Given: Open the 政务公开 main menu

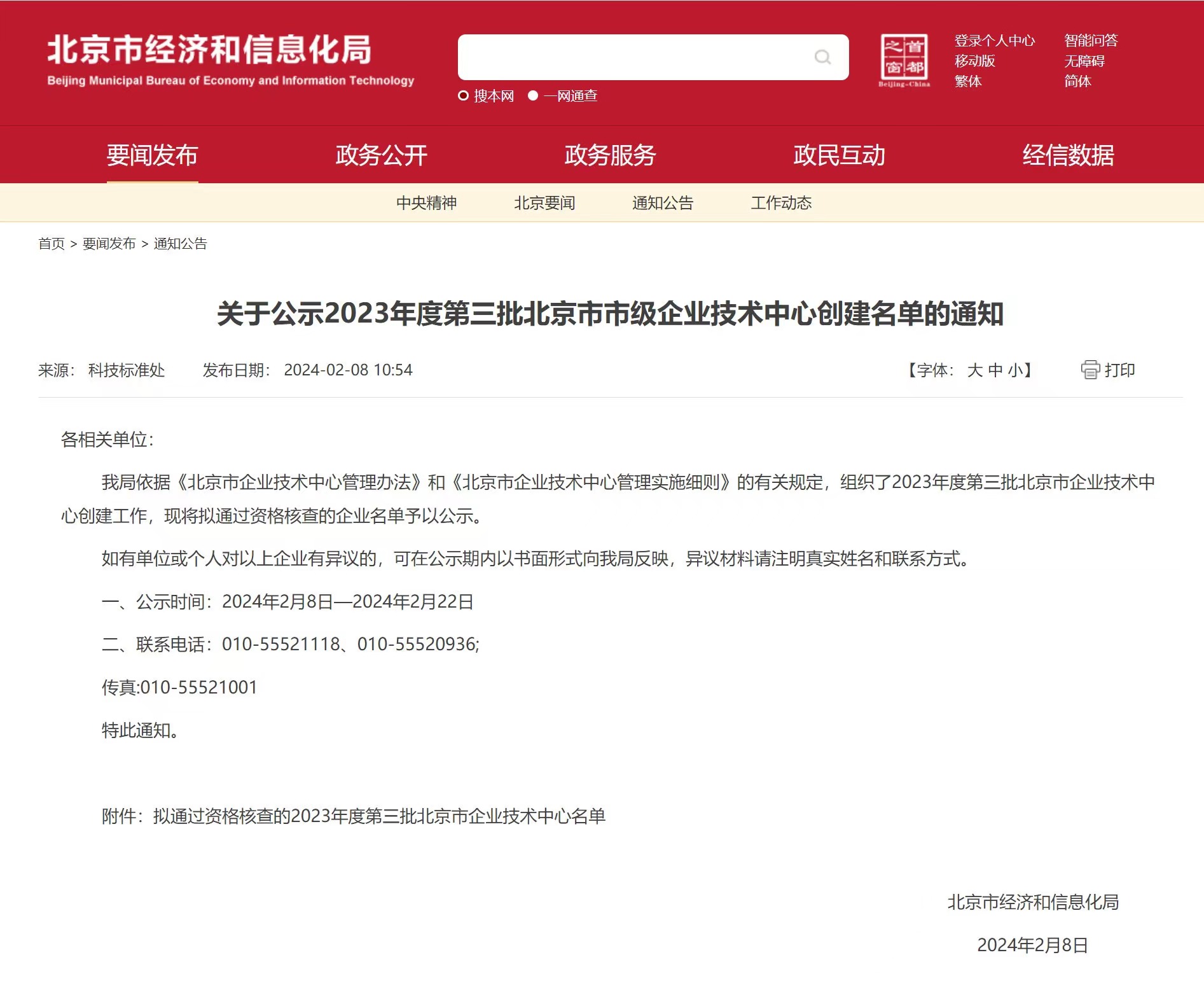Looking at the screenshot, I should [382, 155].
